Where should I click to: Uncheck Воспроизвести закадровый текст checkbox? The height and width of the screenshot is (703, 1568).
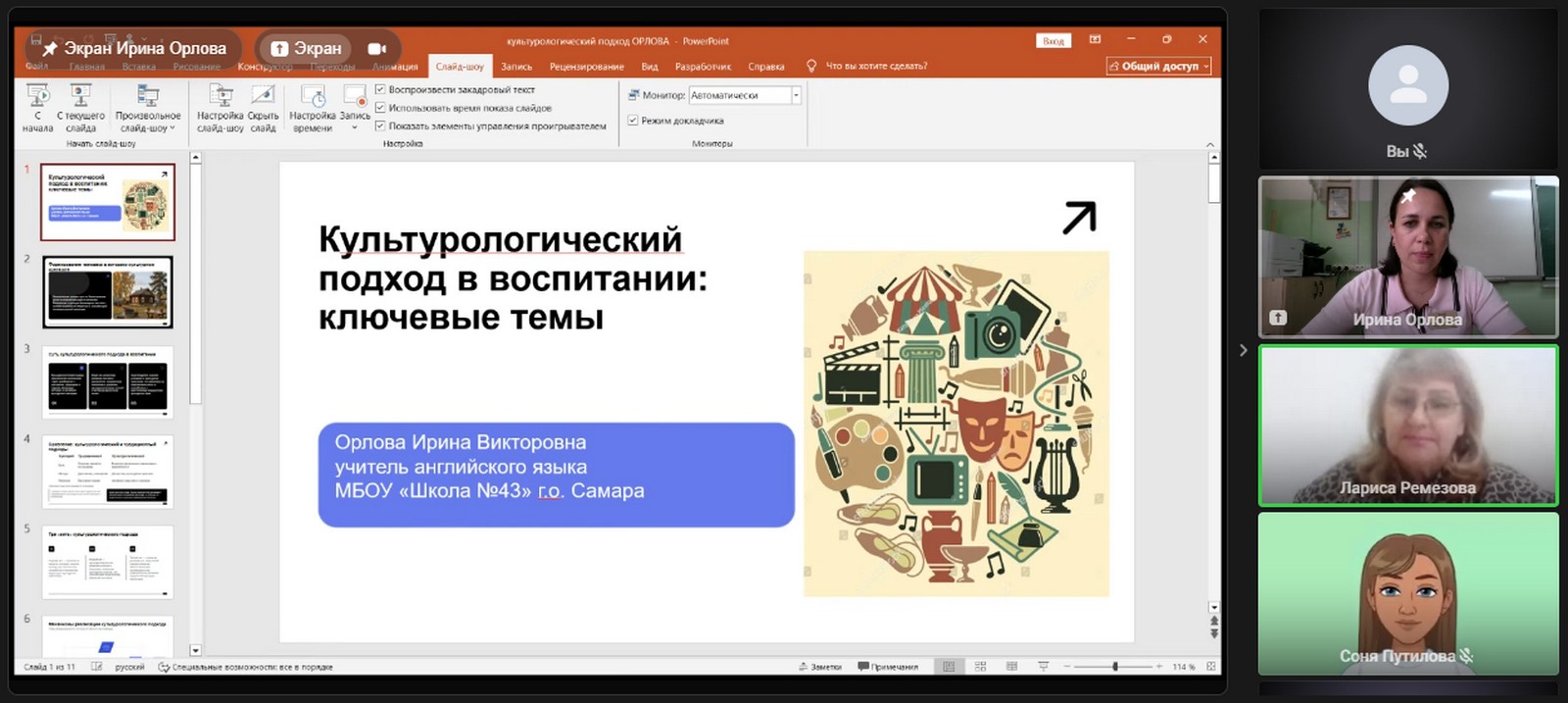point(380,89)
